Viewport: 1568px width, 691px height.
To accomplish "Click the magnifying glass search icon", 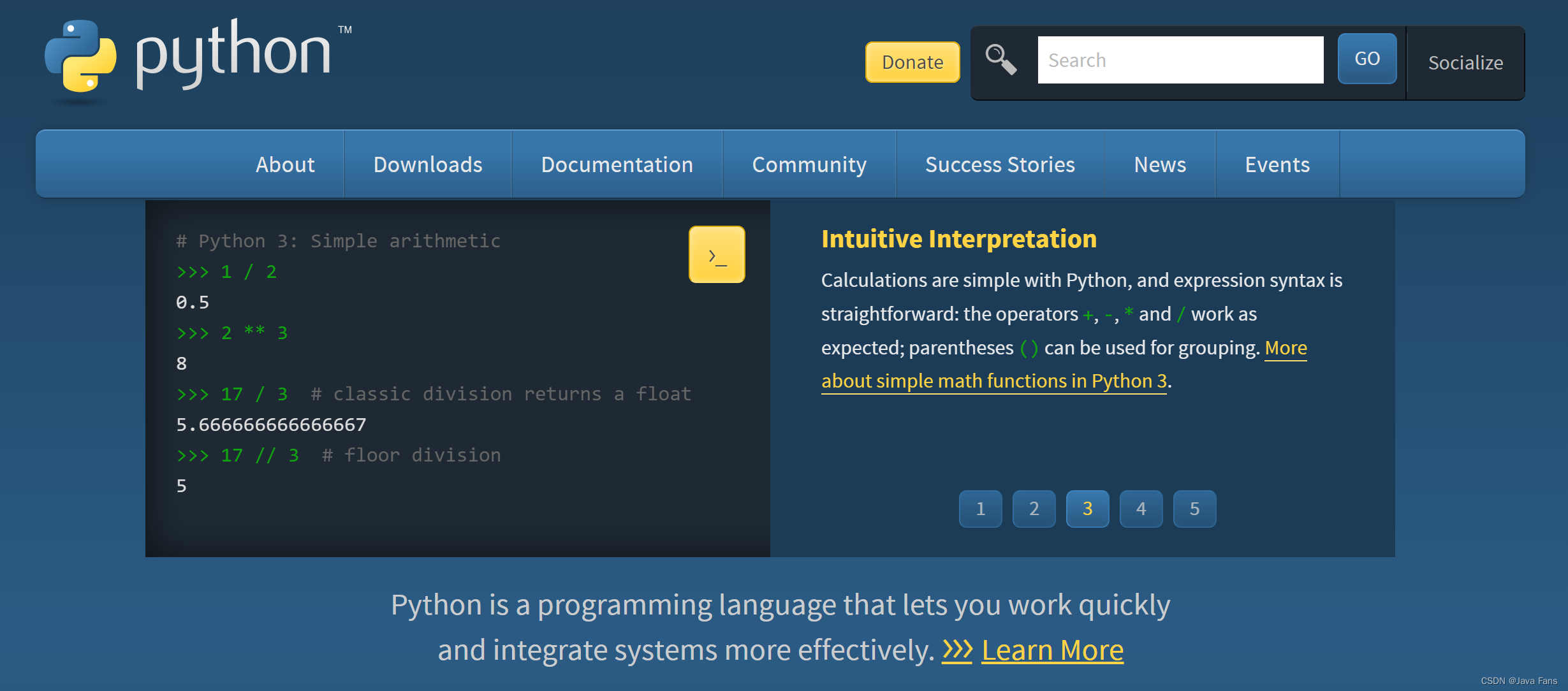I will [x=1001, y=60].
